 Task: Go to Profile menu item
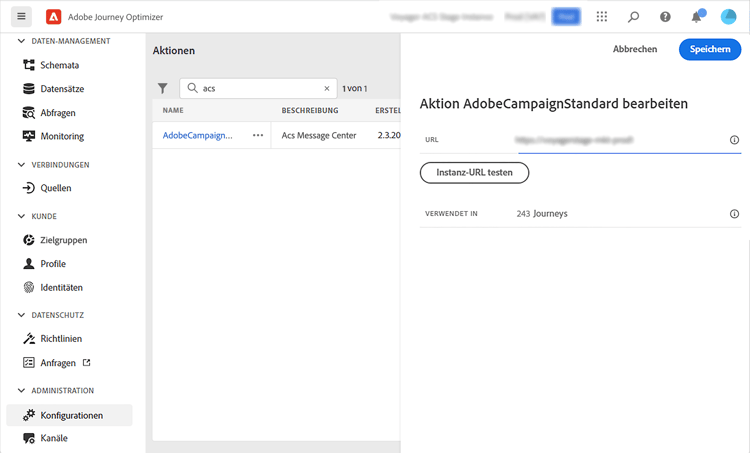[53, 264]
